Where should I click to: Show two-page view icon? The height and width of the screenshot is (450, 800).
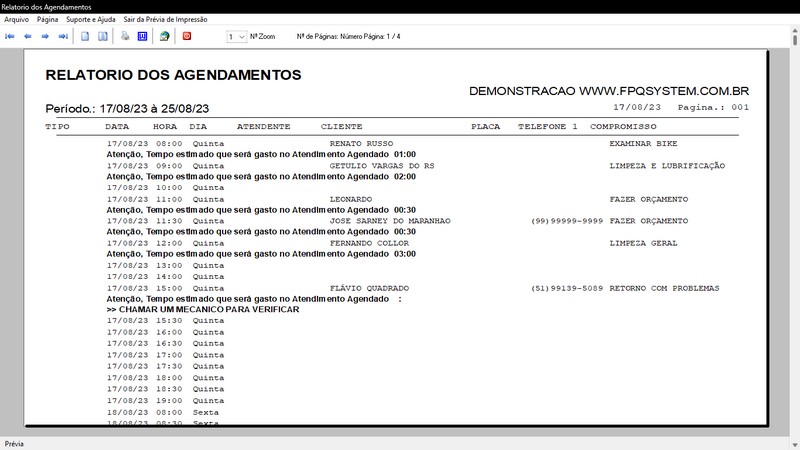click(x=103, y=36)
